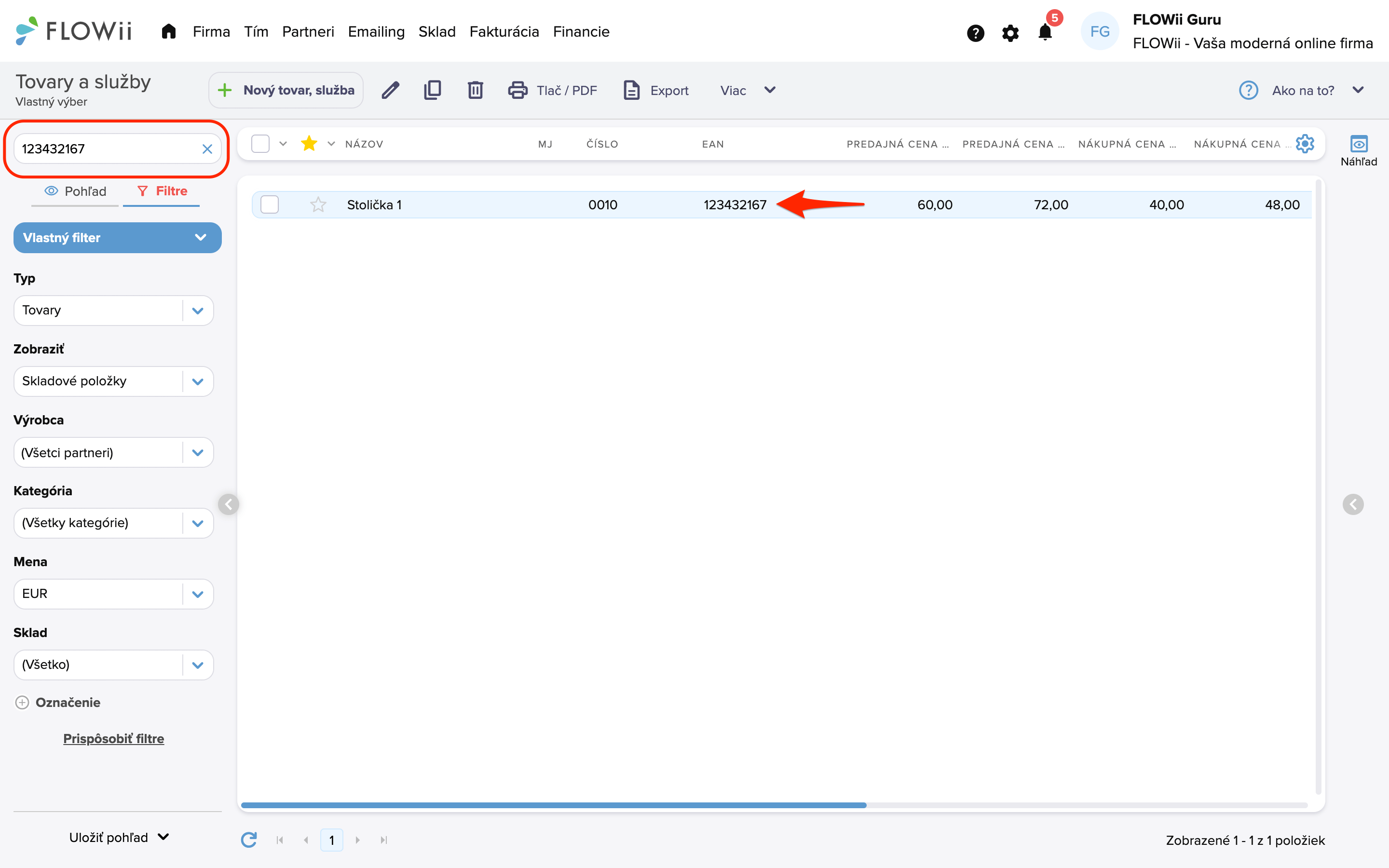The image size is (1389, 868).
Task: Click the Stolička 1 name cell
Action: coord(374,205)
